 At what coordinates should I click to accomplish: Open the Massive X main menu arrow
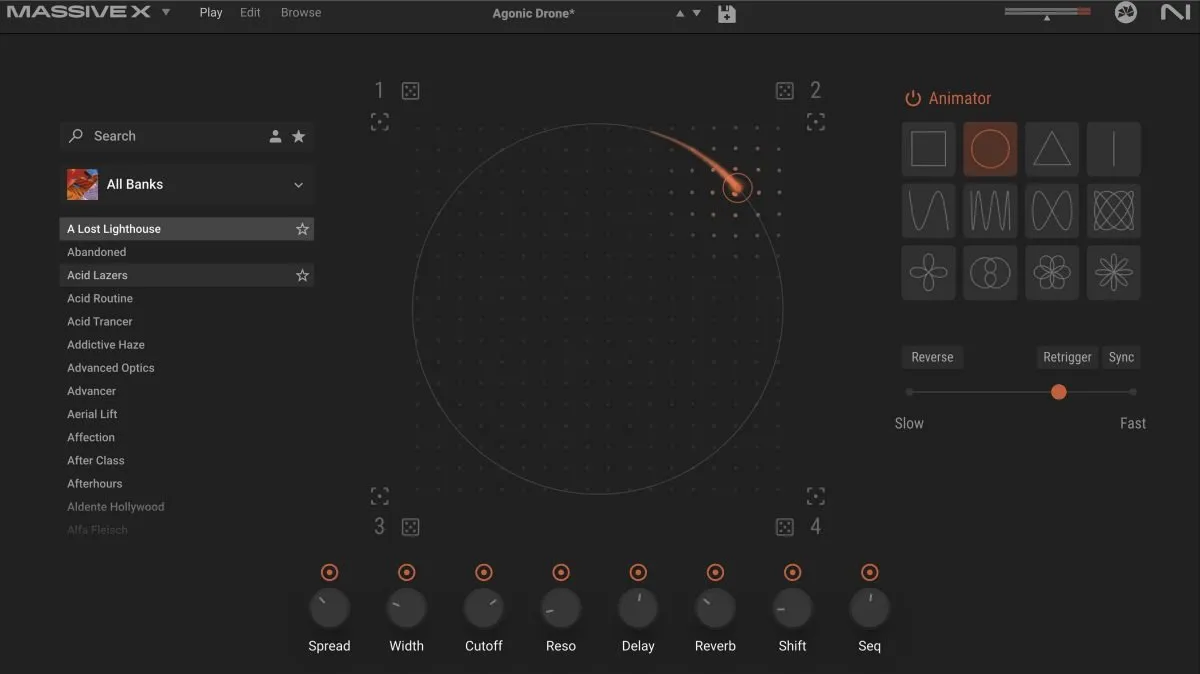click(x=166, y=13)
